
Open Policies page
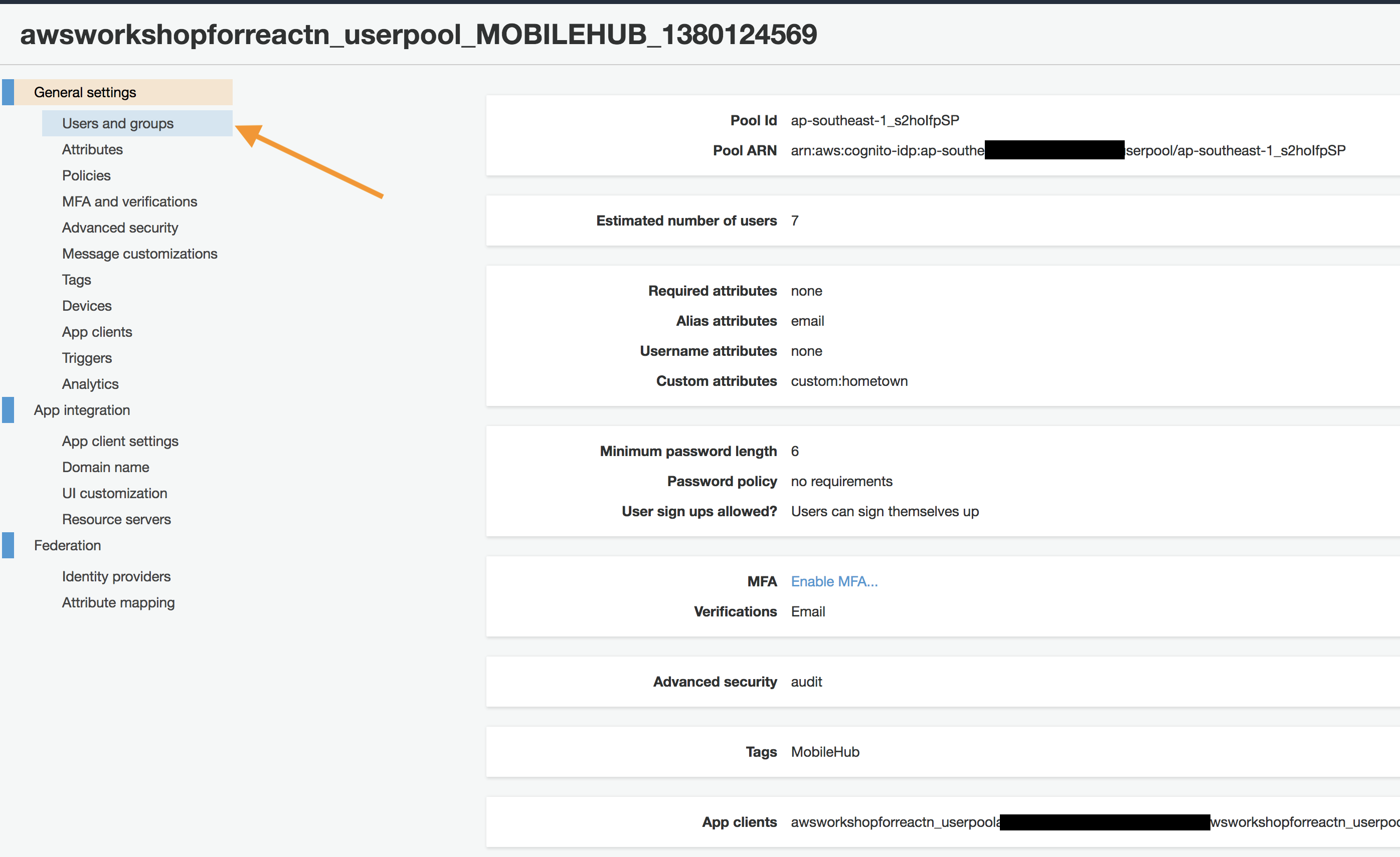pyautogui.click(x=86, y=175)
